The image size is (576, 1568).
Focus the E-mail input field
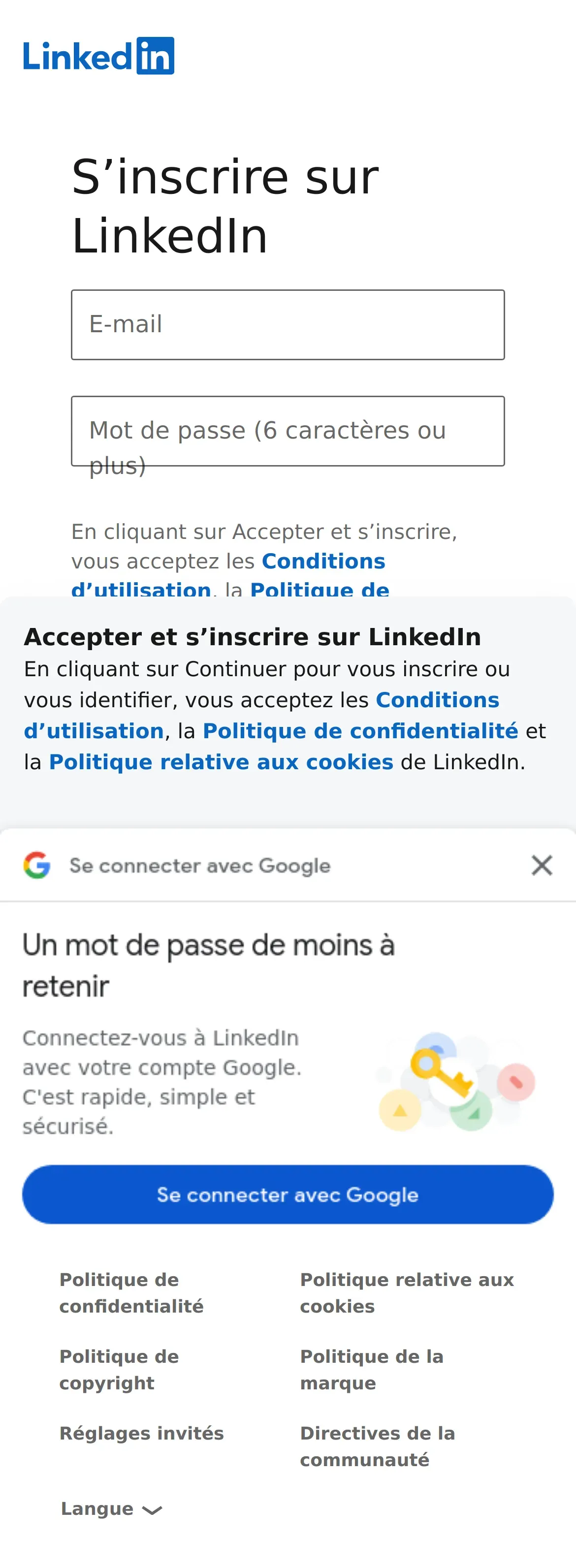pyautogui.click(x=288, y=324)
